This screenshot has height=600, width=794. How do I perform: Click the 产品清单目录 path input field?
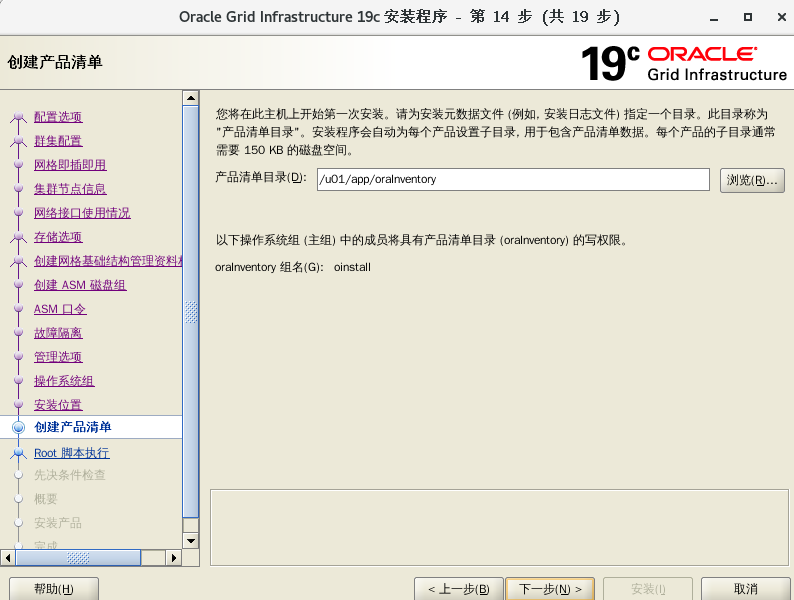[x=513, y=180]
